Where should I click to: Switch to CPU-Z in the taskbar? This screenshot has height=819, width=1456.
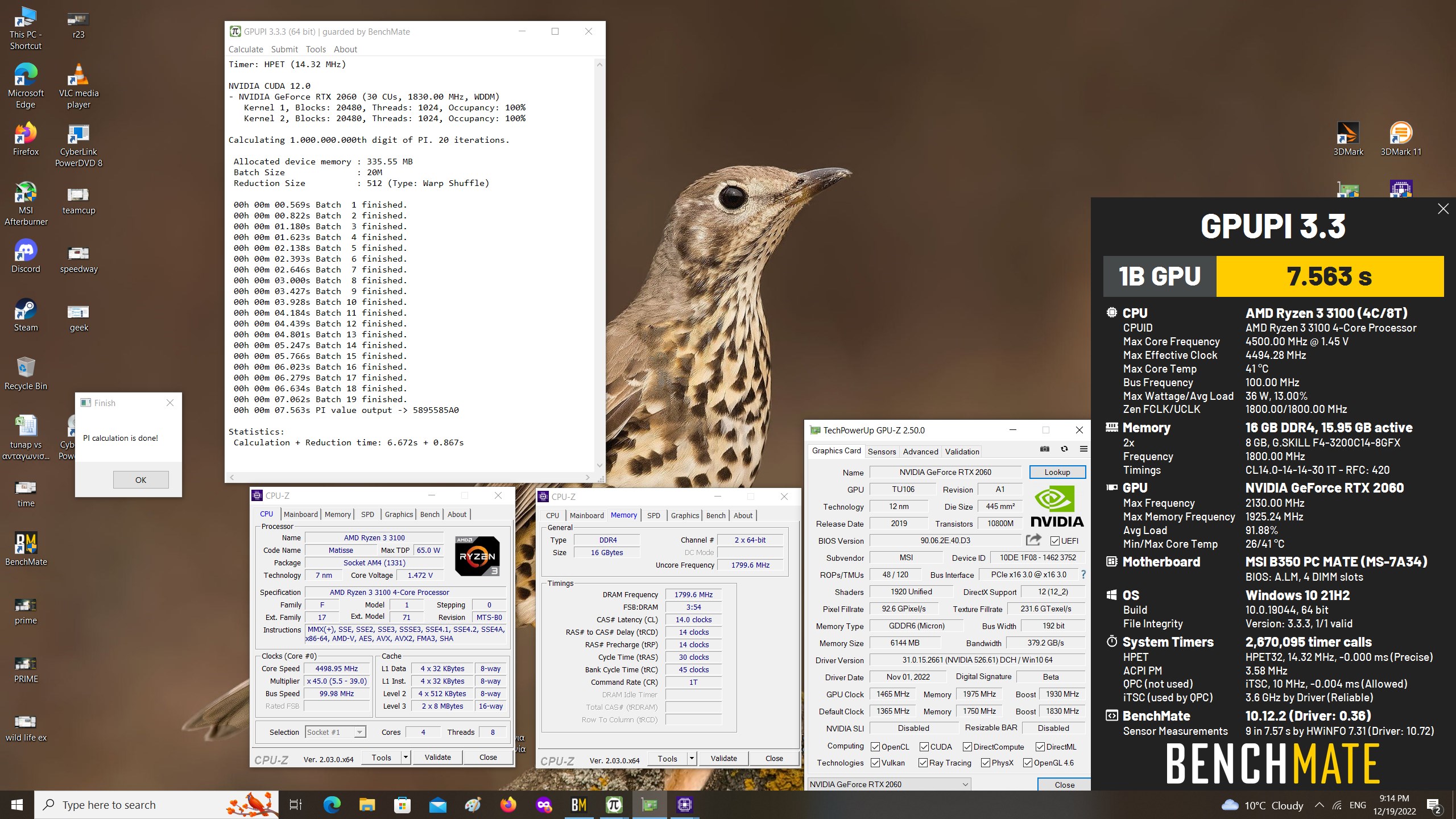pyautogui.click(x=685, y=805)
